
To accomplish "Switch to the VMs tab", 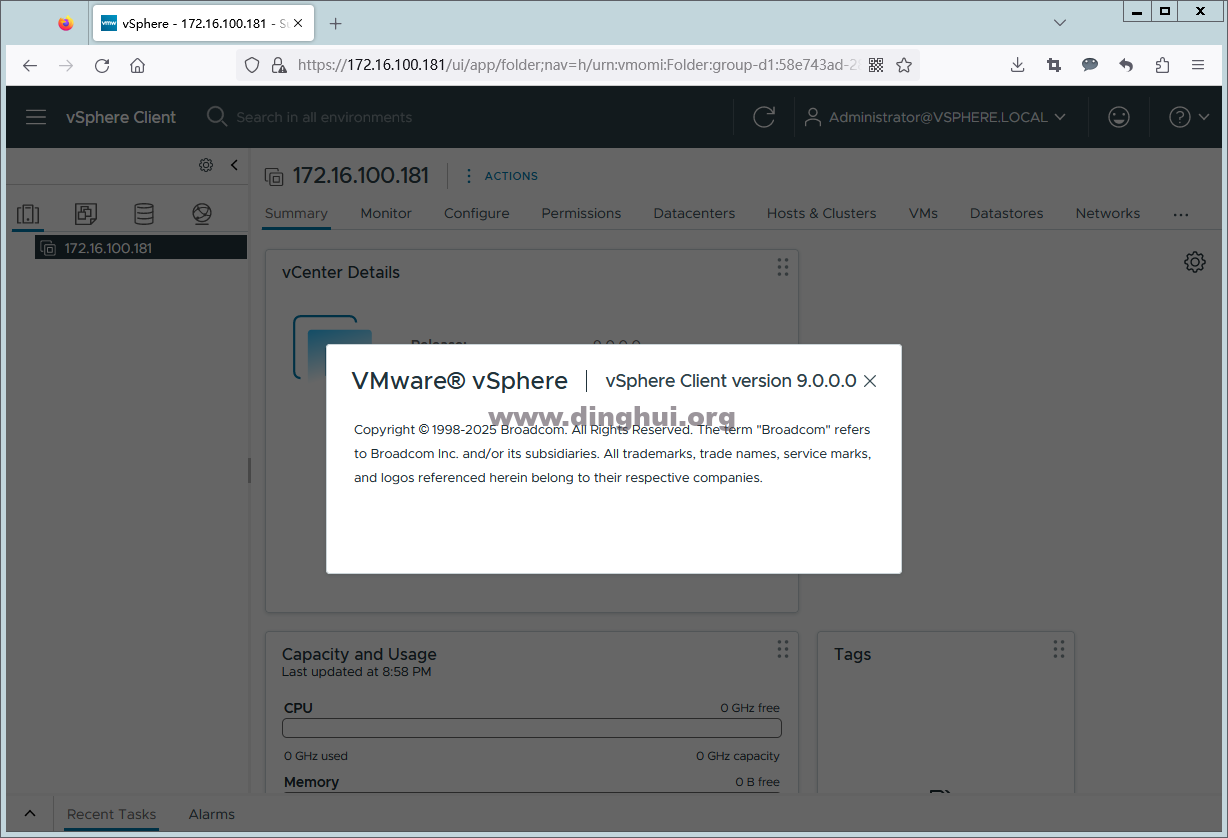I will pyautogui.click(x=923, y=213).
